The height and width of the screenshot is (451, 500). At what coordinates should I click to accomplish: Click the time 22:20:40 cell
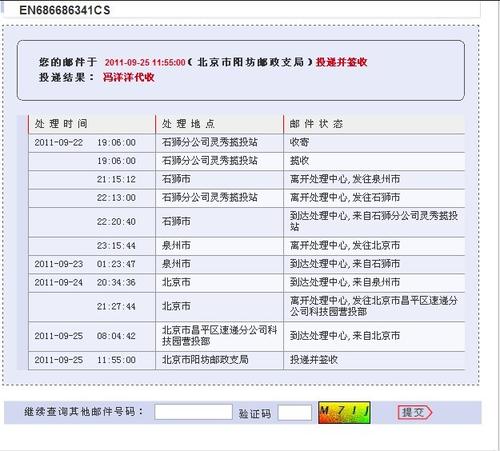coord(116,222)
